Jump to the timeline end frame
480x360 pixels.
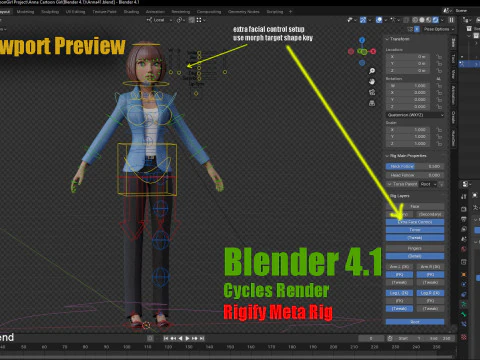point(202,338)
